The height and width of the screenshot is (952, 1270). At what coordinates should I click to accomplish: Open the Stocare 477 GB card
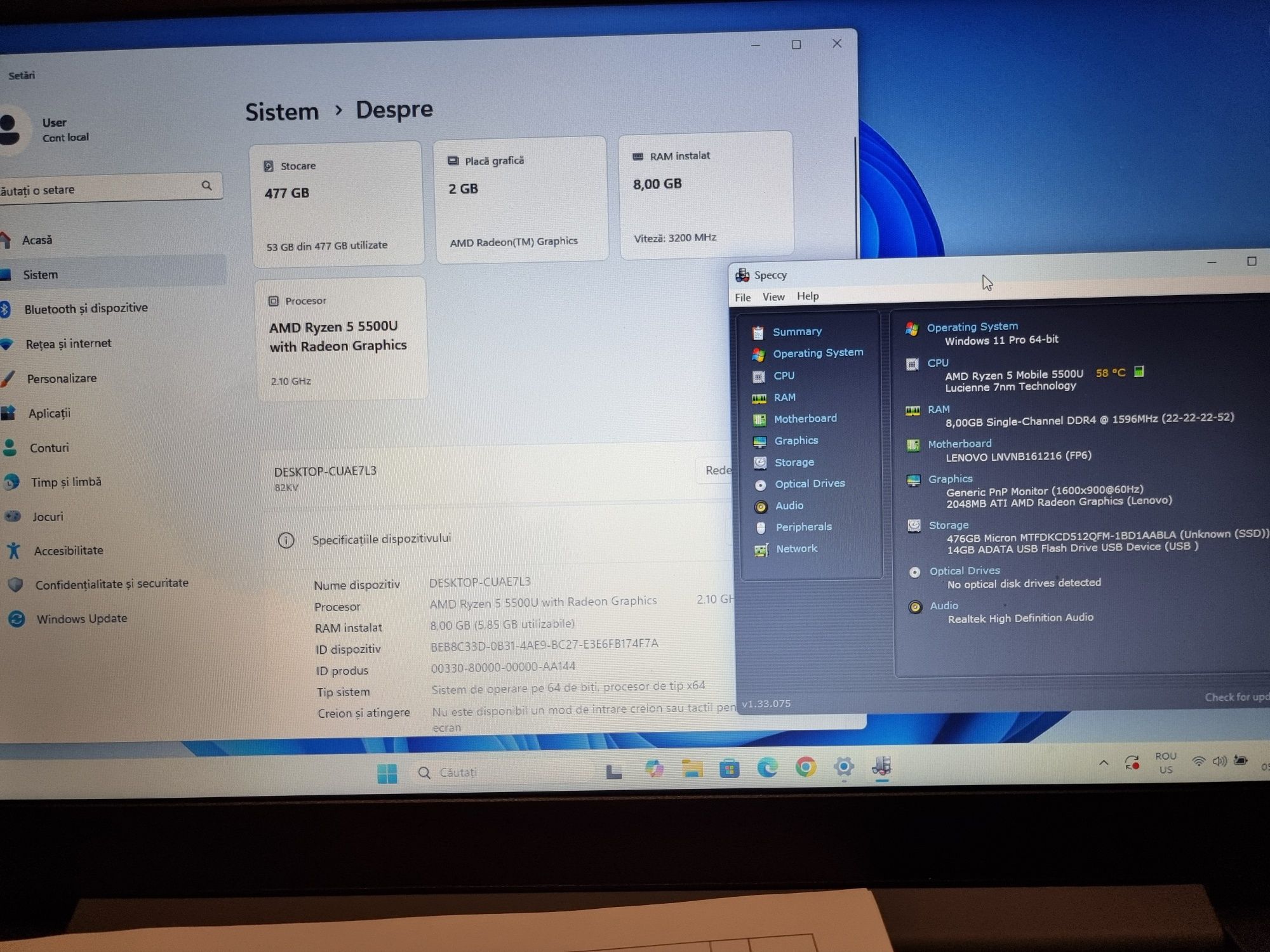(x=337, y=204)
